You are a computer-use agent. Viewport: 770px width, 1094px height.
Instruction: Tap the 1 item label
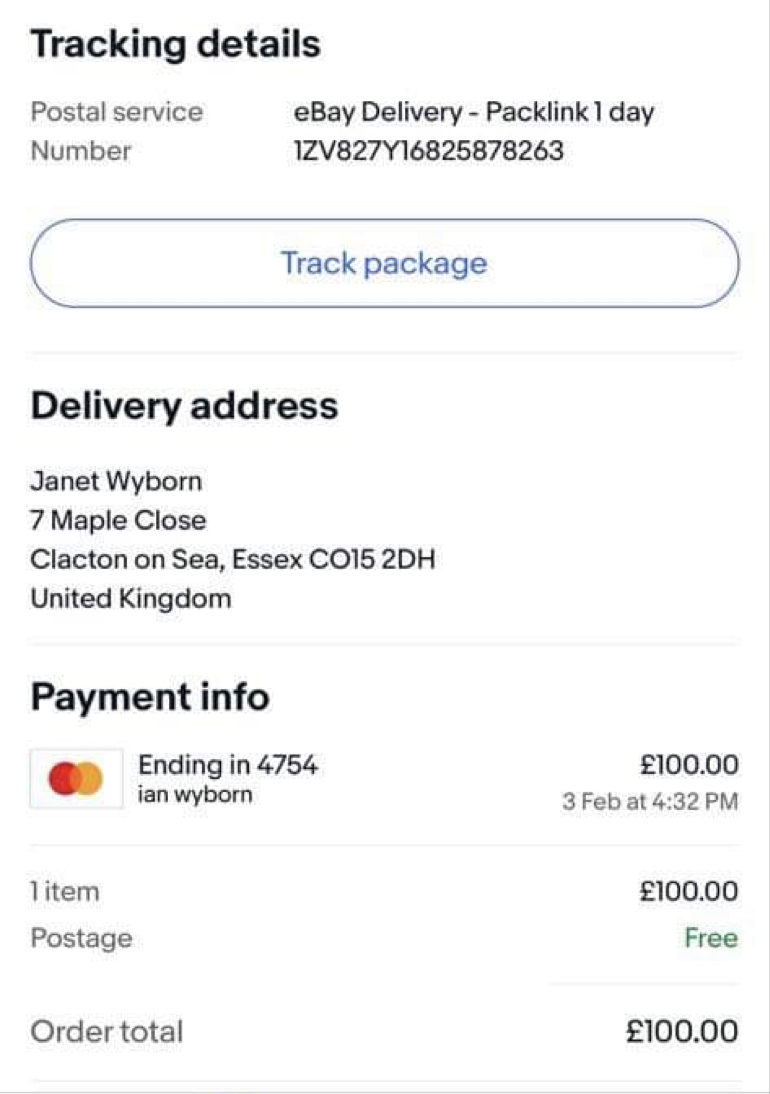pos(65,892)
